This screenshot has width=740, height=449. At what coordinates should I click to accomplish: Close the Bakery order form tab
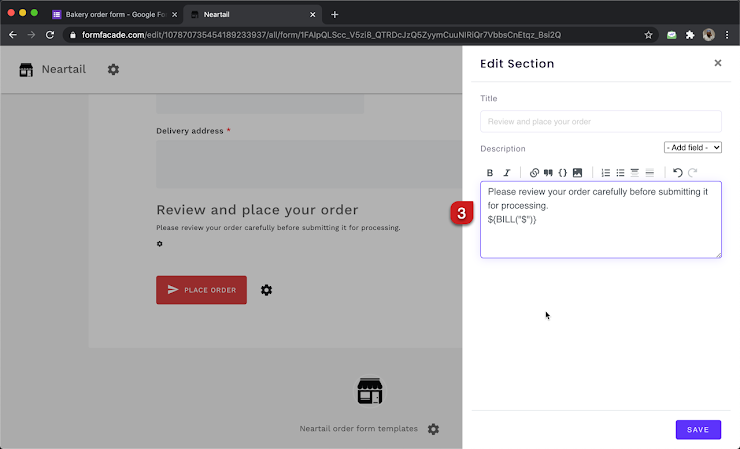click(x=175, y=15)
